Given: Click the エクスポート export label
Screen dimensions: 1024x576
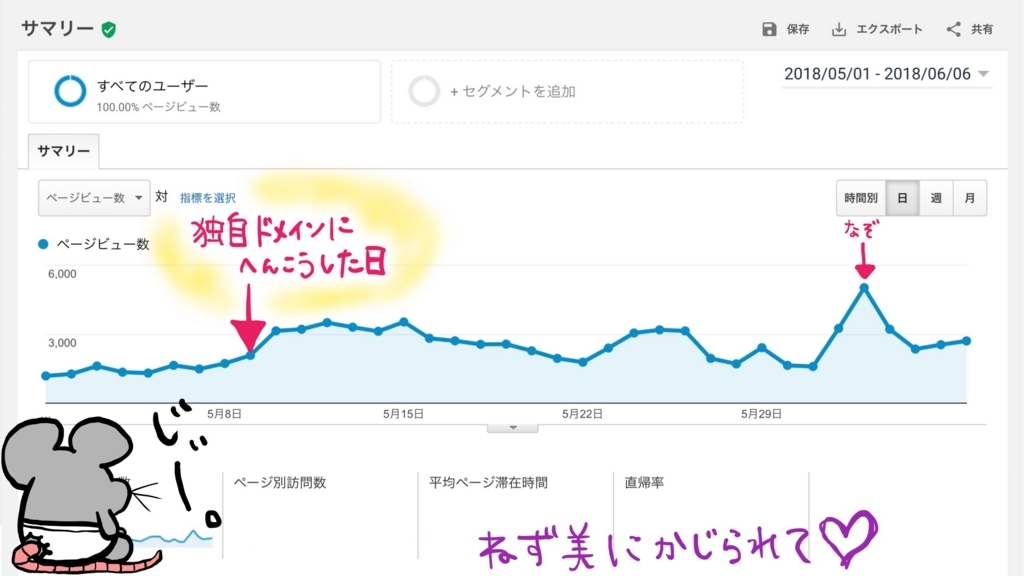Looking at the screenshot, I should tap(889, 29).
